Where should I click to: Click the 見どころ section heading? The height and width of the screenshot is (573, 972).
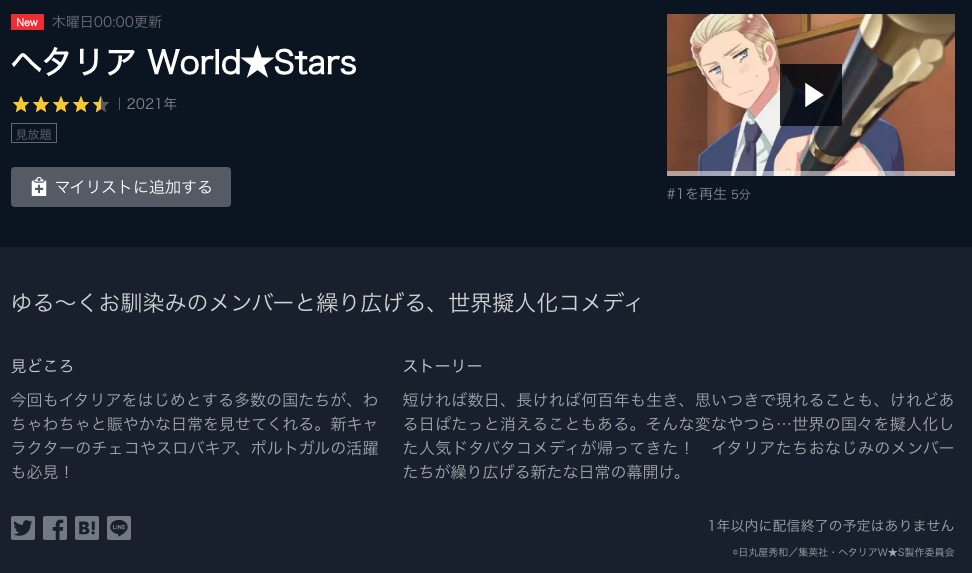[x=42, y=366]
